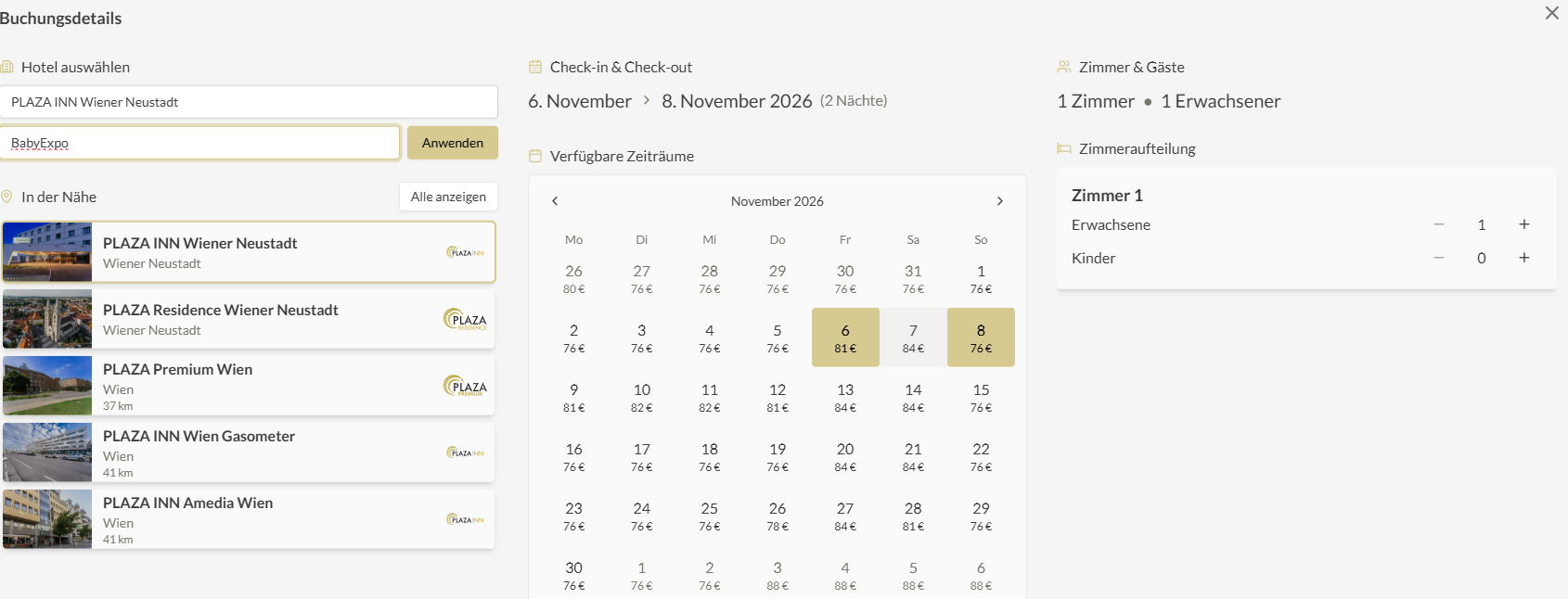Go to next month in calendar
Image resolution: width=1568 pixels, height=599 pixels.
(999, 201)
